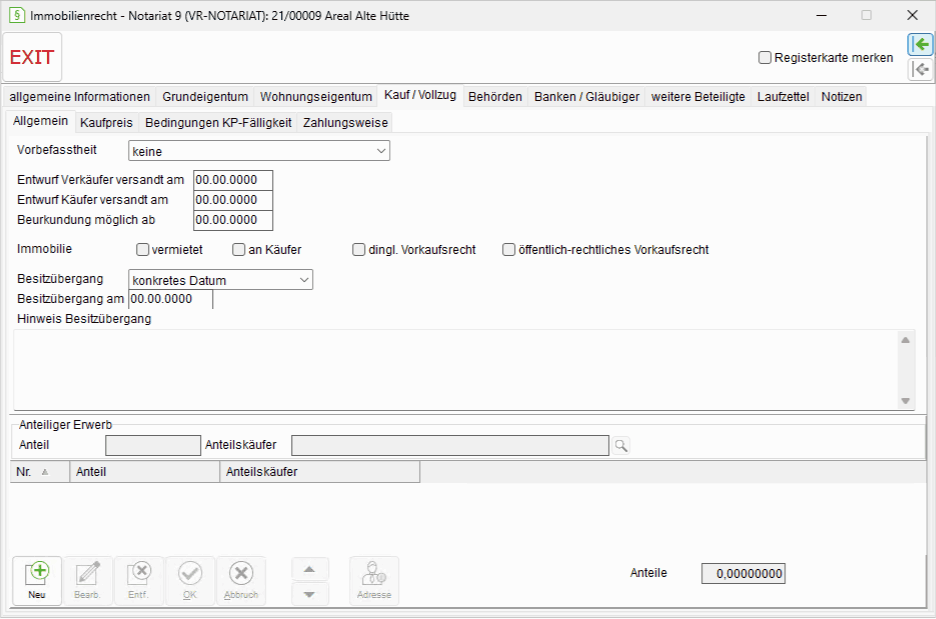
Task: Click the green arrow panel icon at top right
Action: tap(920, 44)
